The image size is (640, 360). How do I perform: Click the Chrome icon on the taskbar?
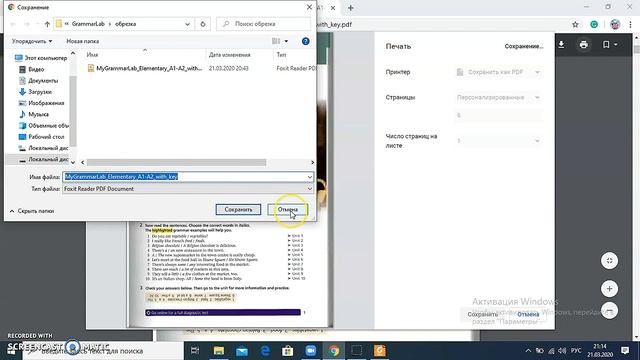click(334, 351)
